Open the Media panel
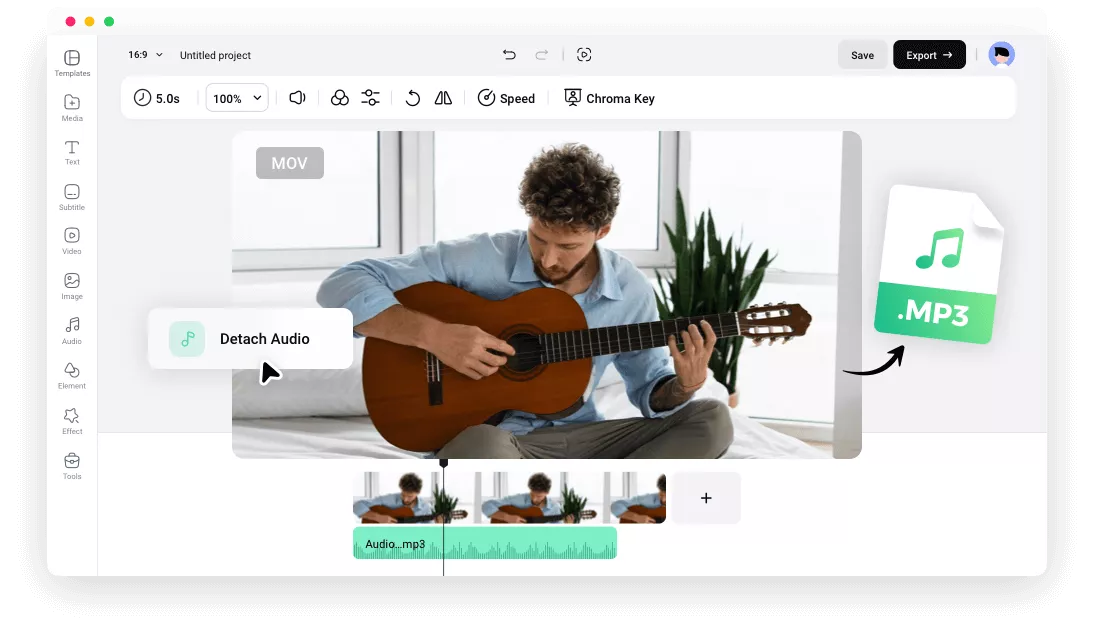The image size is (1094, 635). [72, 107]
